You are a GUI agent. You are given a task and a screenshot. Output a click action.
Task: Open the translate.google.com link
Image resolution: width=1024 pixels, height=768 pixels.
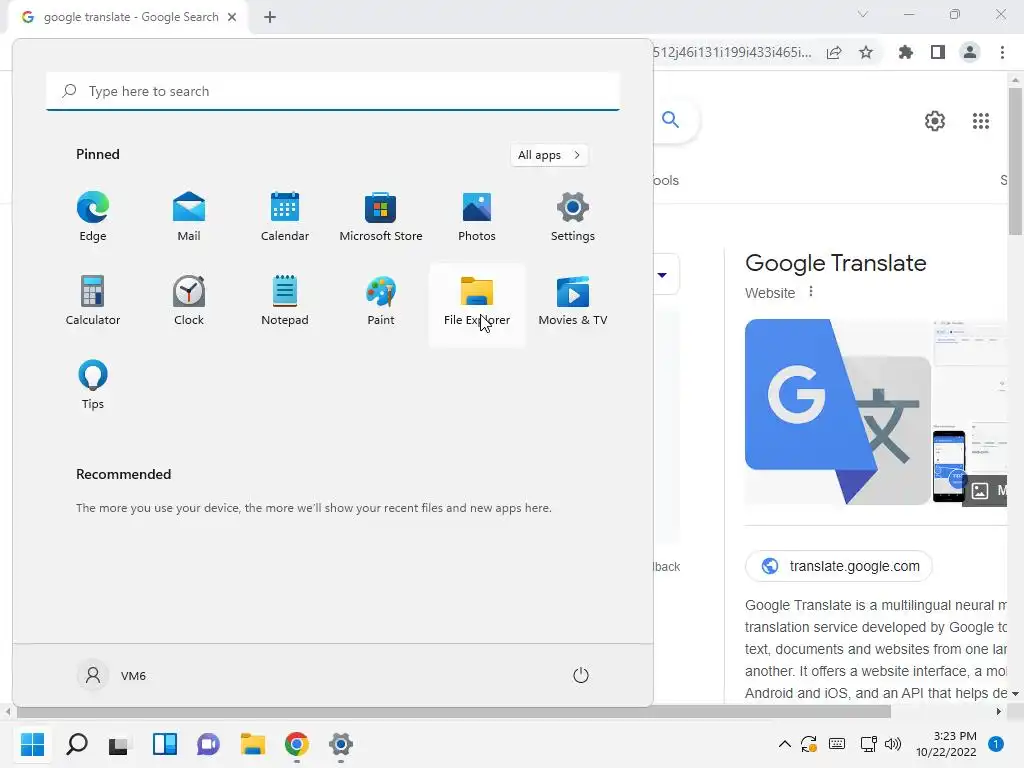(839, 566)
